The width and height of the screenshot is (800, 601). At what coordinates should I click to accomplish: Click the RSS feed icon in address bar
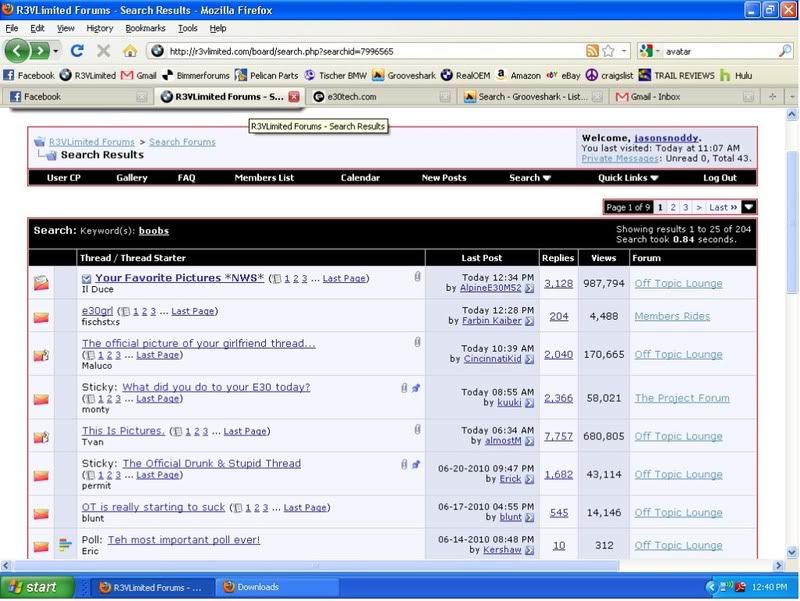(x=592, y=51)
